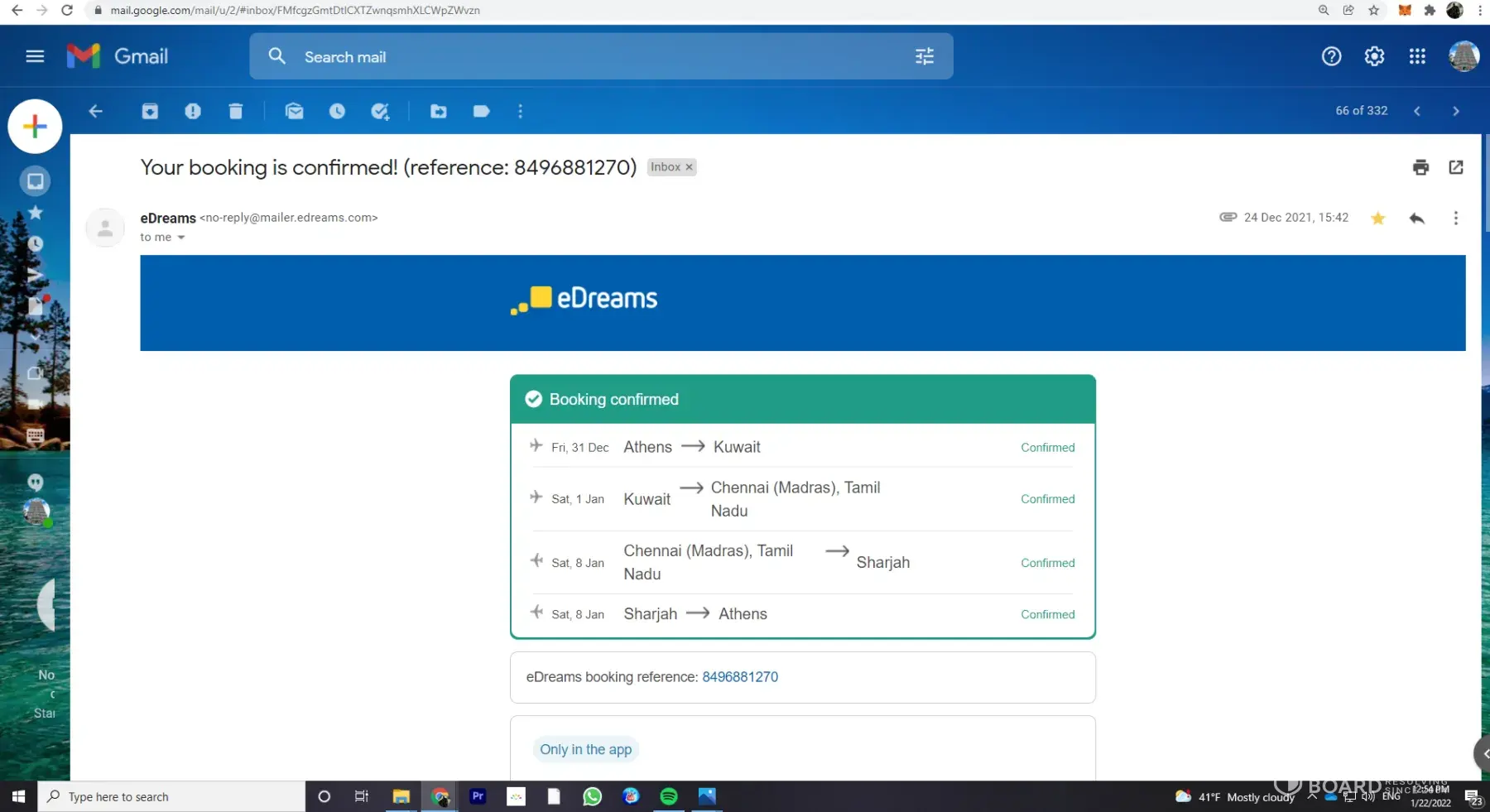Open Google apps grid menu
Viewport: 1490px width, 812px height.
(1417, 56)
